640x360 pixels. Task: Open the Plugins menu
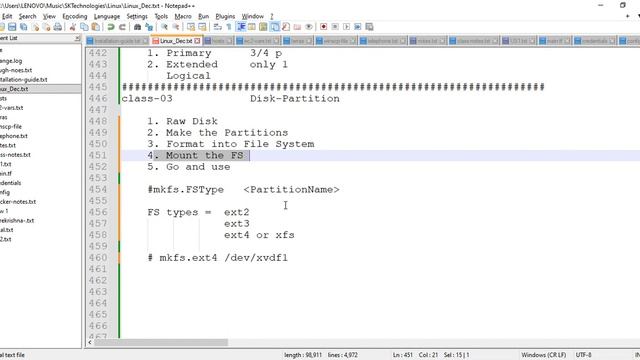pos(225,16)
